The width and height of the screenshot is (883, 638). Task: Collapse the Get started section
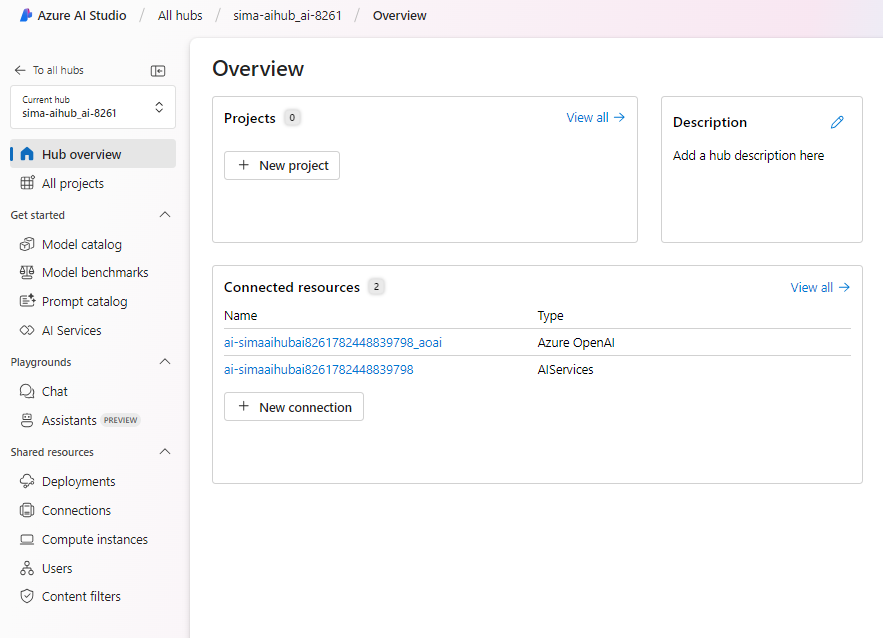coord(165,215)
